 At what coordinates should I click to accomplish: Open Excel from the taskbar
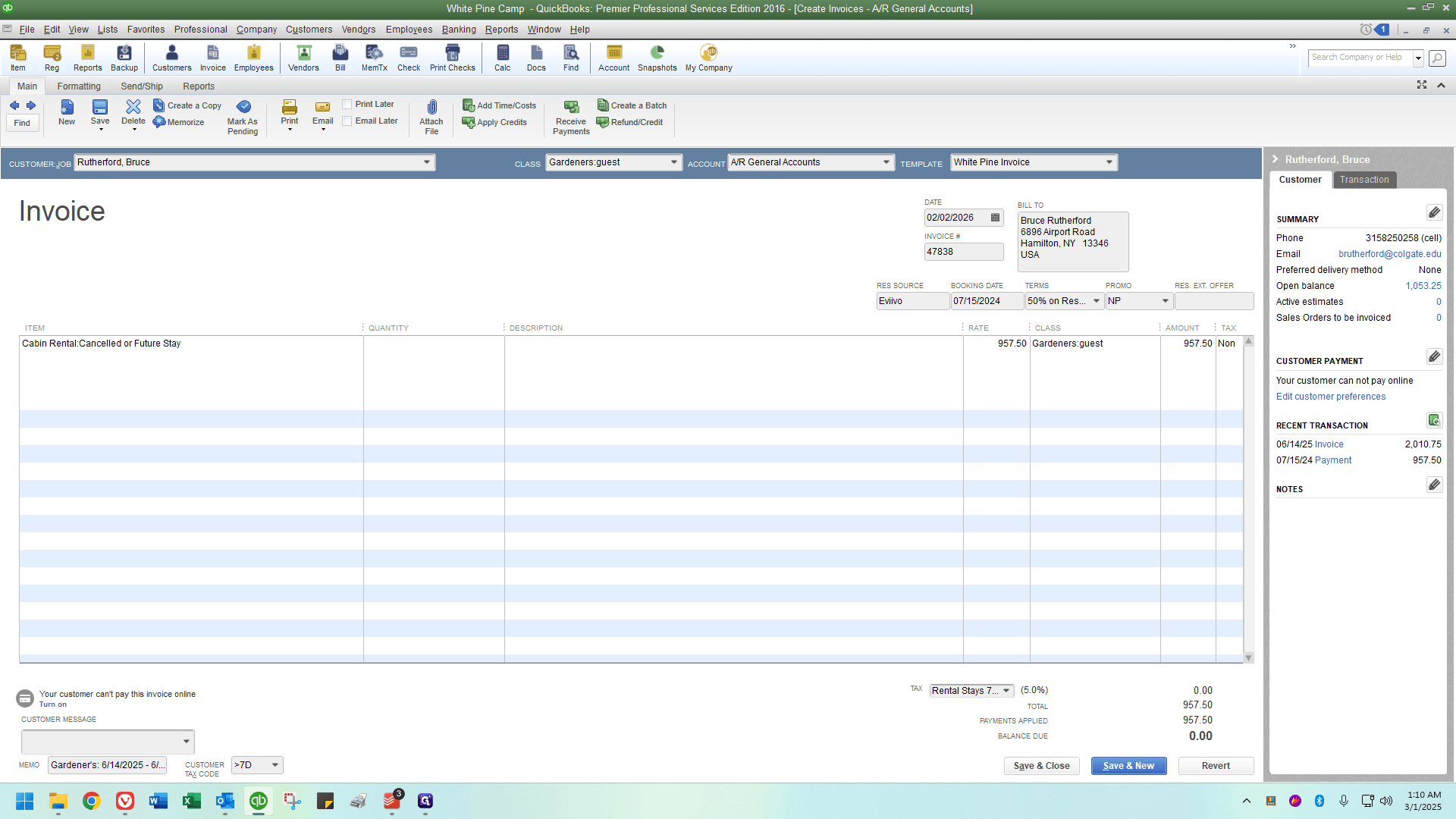192,801
